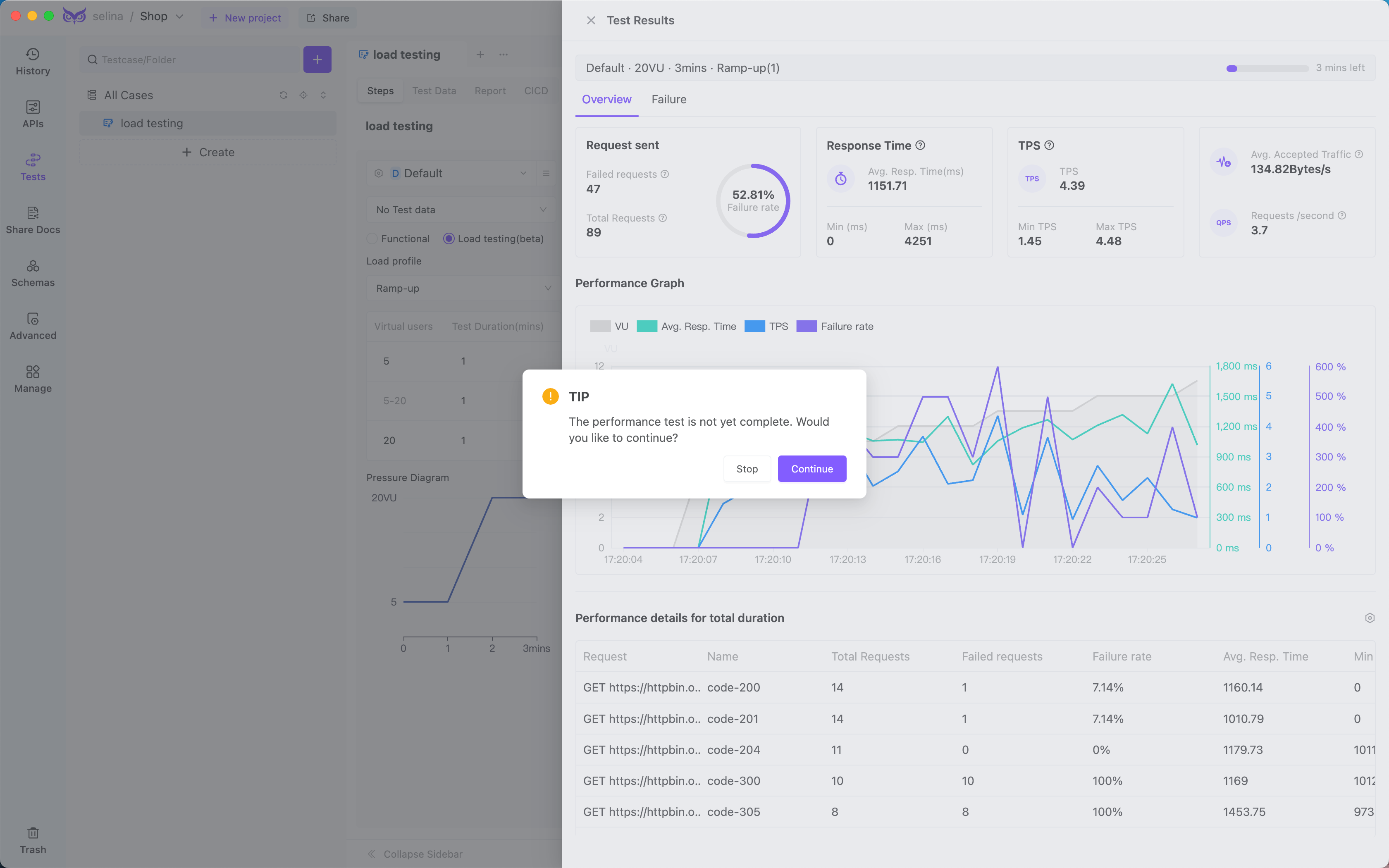Click help icon beside Avg. Accepted Traffic
This screenshot has height=868, width=1389.
pos(1358,155)
